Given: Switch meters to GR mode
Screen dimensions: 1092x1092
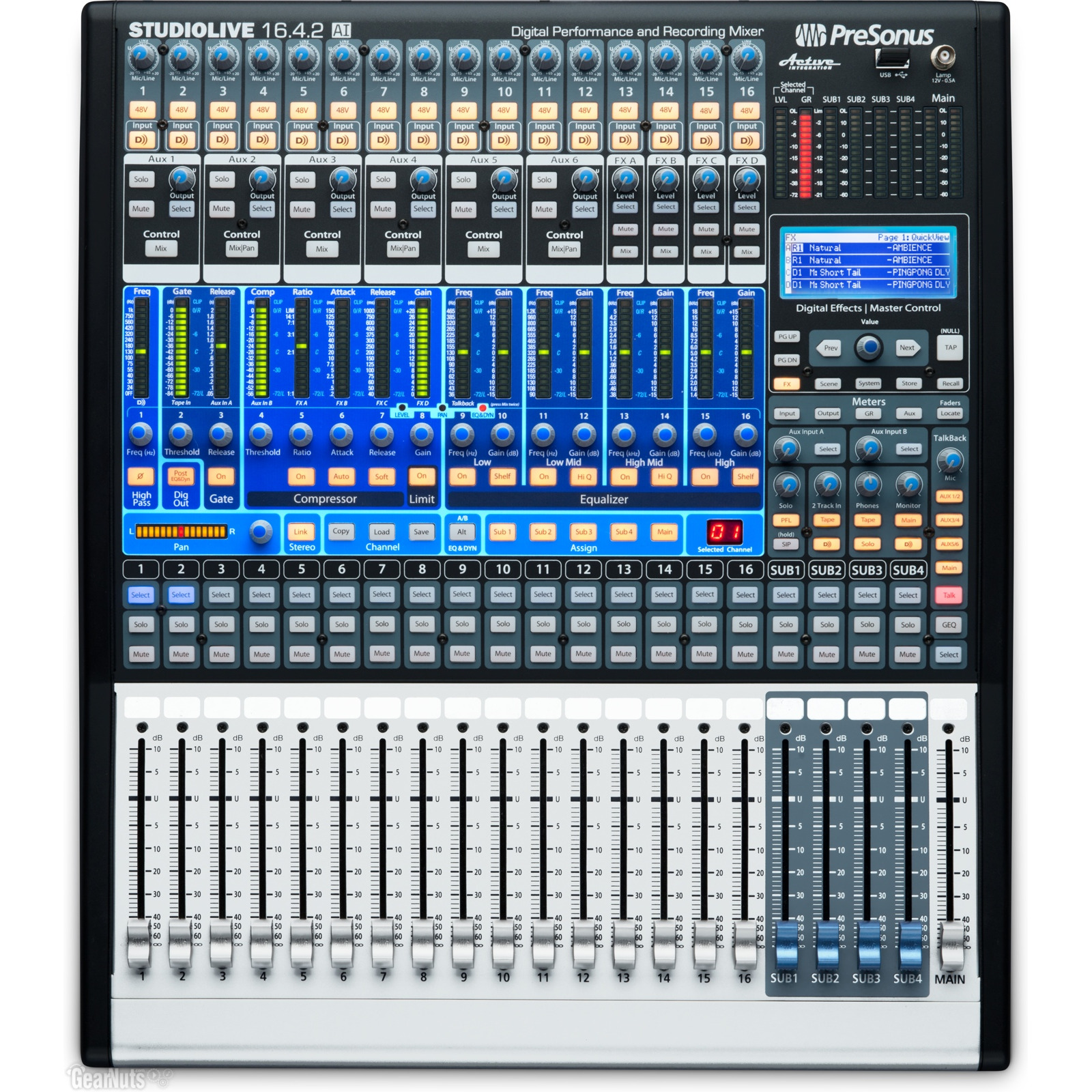Looking at the screenshot, I should click(x=869, y=414).
